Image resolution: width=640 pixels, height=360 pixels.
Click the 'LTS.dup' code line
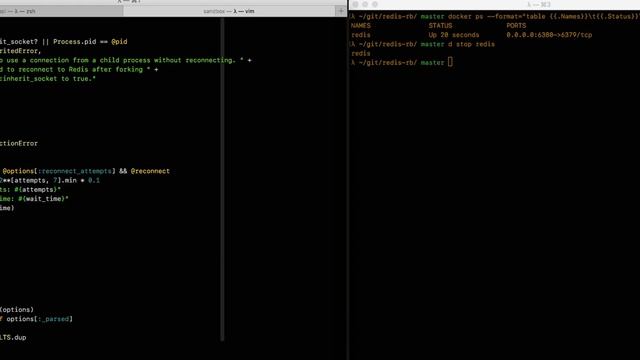(13, 337)
